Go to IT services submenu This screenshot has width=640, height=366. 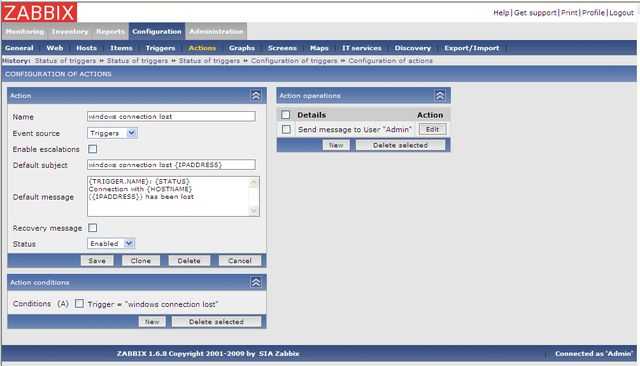pos(362,48)
